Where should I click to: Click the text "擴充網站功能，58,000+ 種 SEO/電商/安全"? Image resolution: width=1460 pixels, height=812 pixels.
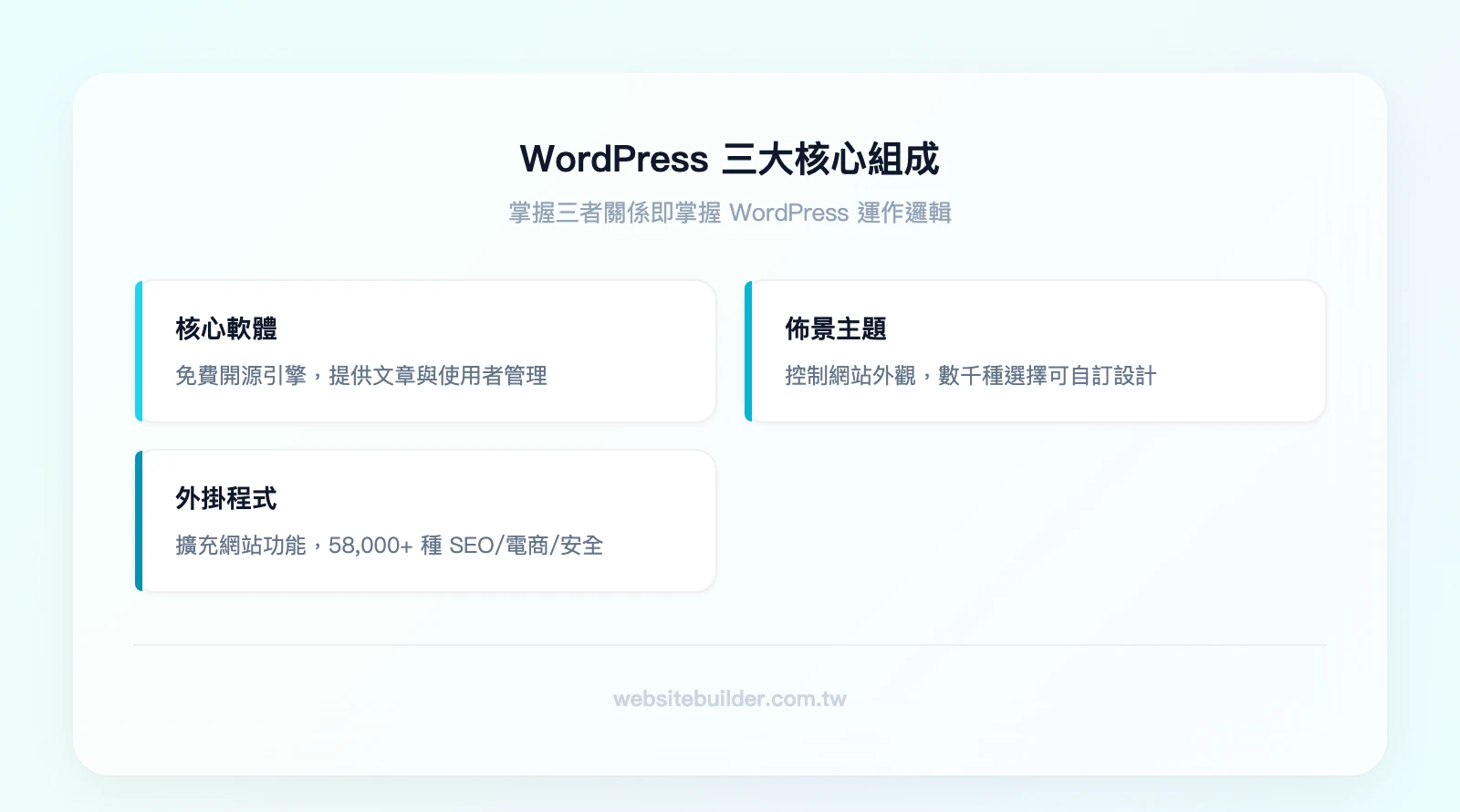tap(390, 546)
